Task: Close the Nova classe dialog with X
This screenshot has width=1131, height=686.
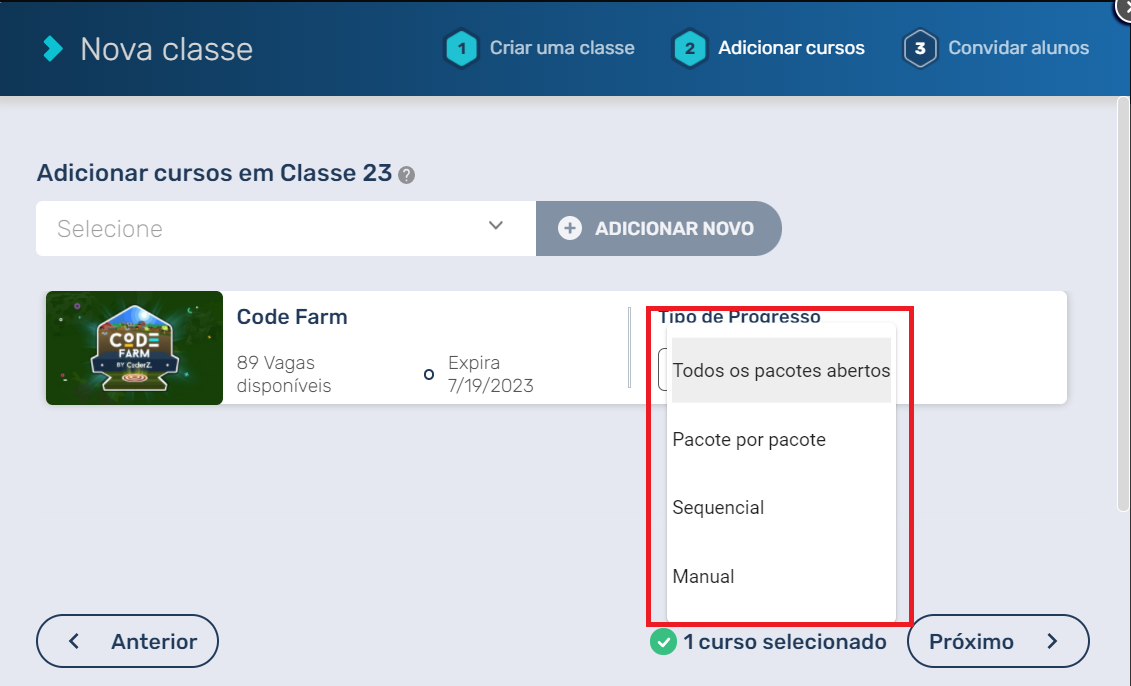Action: [1124, 8]
